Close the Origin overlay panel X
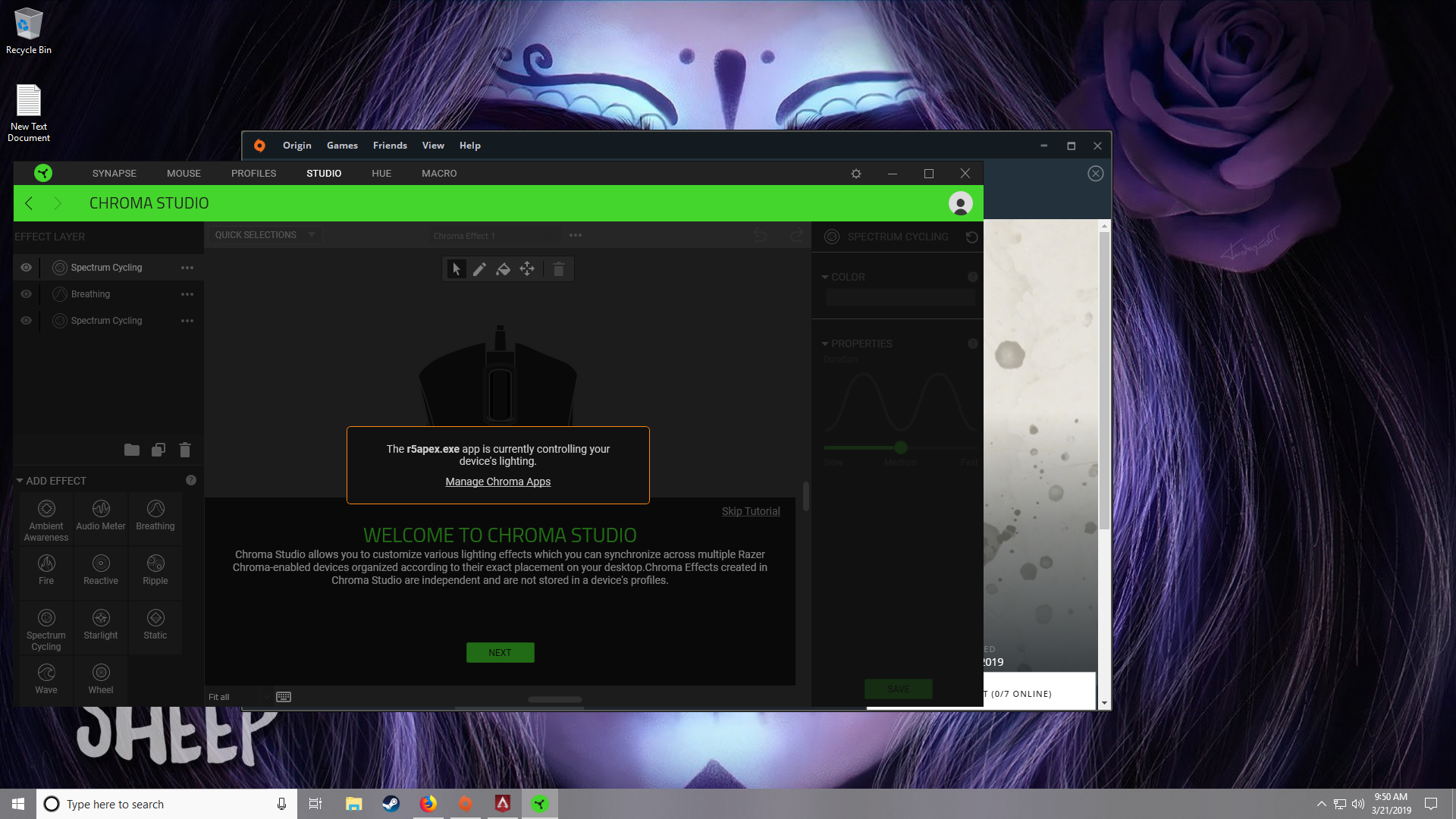 tap(1096, 174)
